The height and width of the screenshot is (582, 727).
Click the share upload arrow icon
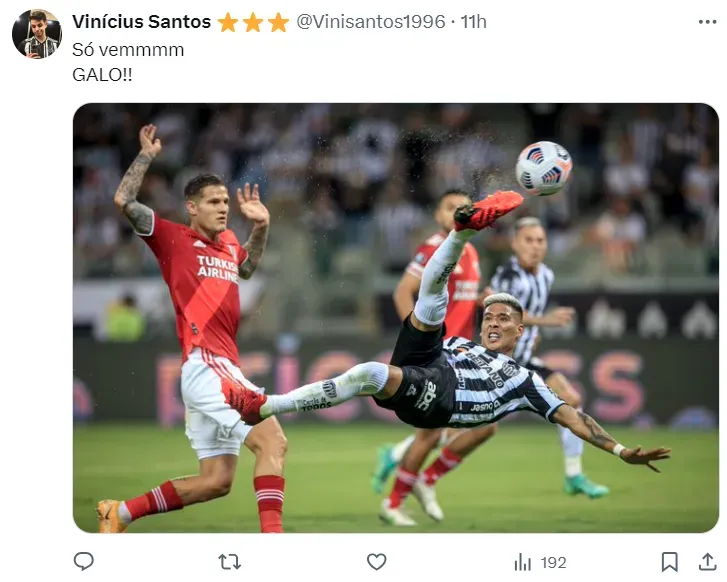point(708,562)
